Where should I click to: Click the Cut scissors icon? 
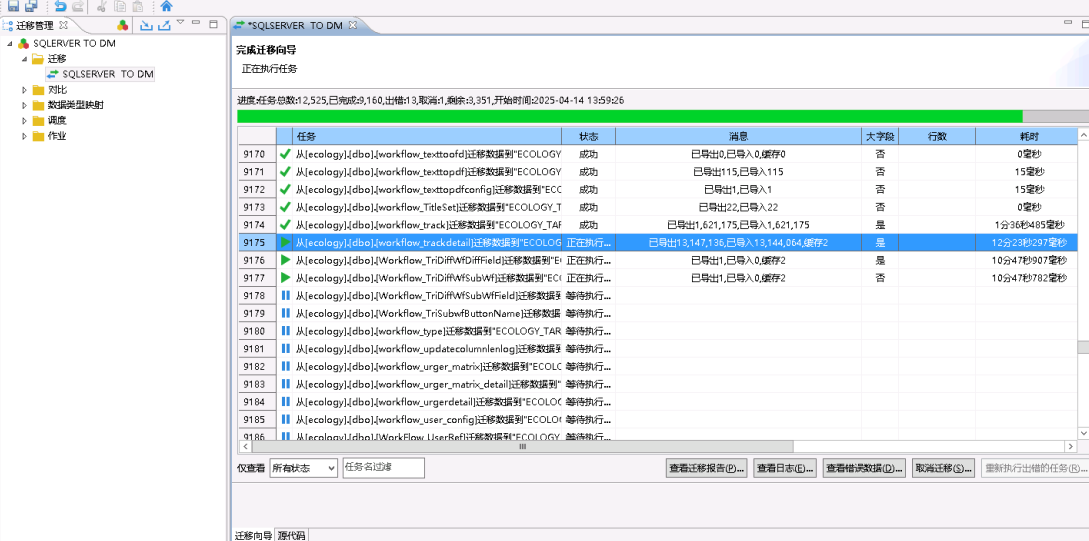101,6
